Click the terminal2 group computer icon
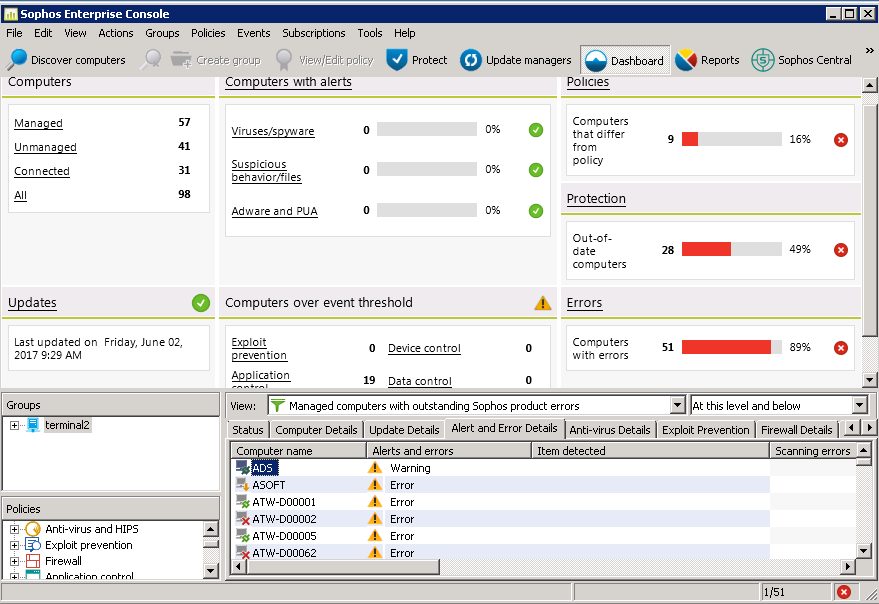Image resolution: width=879 pixels, height=604 pixels. [x=33, y=425]
